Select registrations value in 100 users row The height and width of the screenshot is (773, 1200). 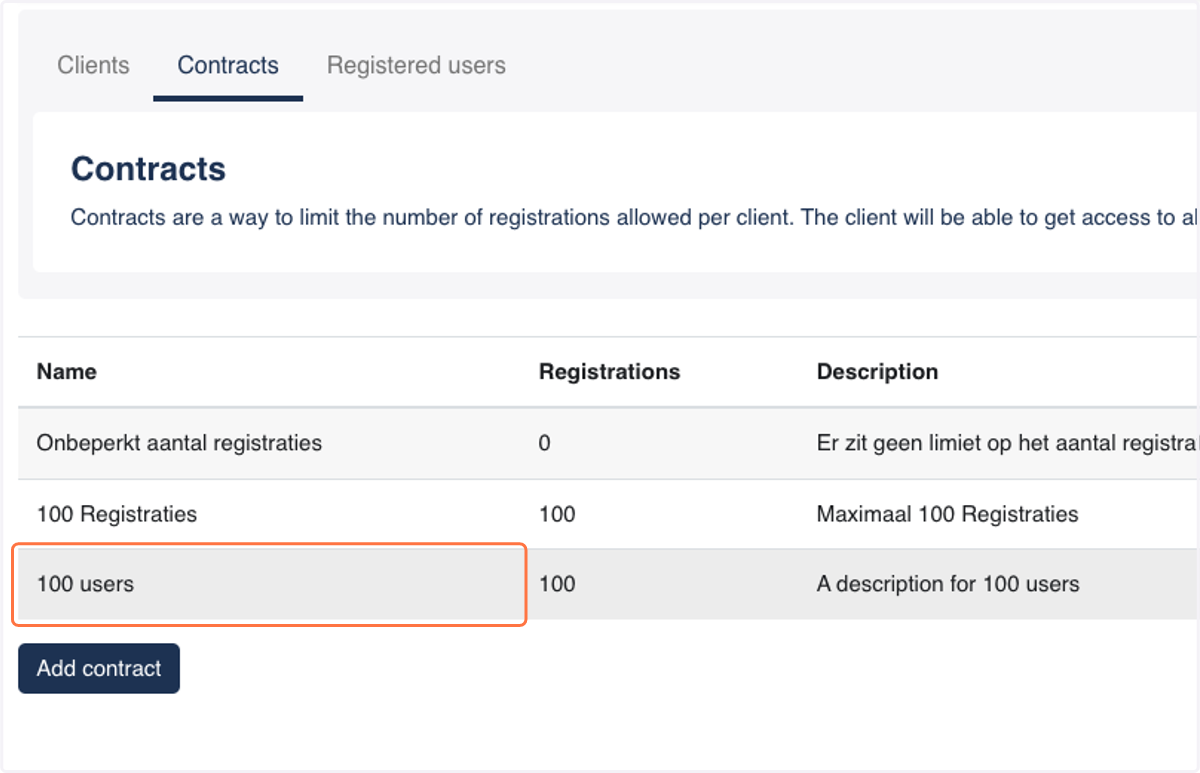pos(557,584)
